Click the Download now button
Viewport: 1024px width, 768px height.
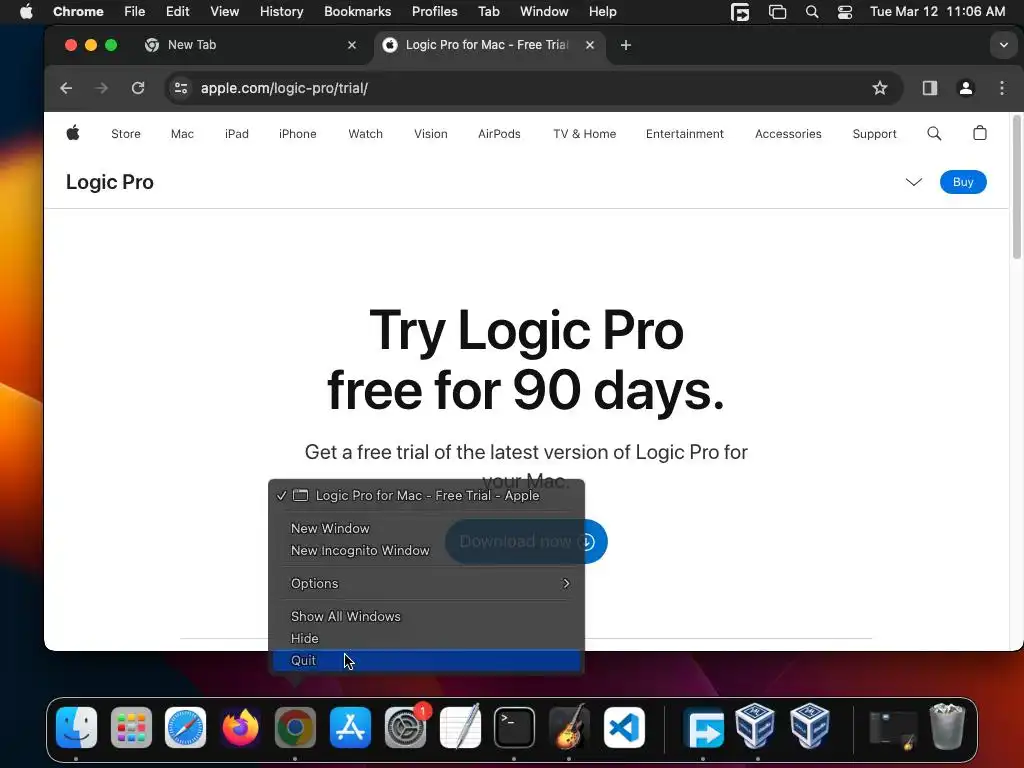(526, 541)
